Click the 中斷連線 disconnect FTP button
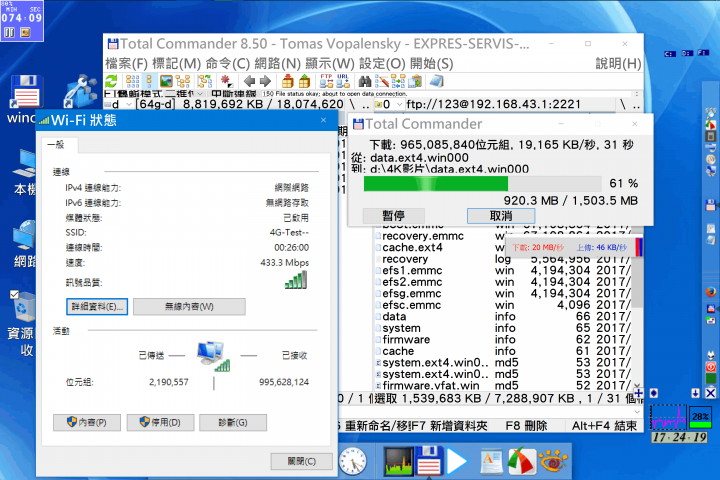The height and width of the screenshot is (480, 720). (233, 94)
